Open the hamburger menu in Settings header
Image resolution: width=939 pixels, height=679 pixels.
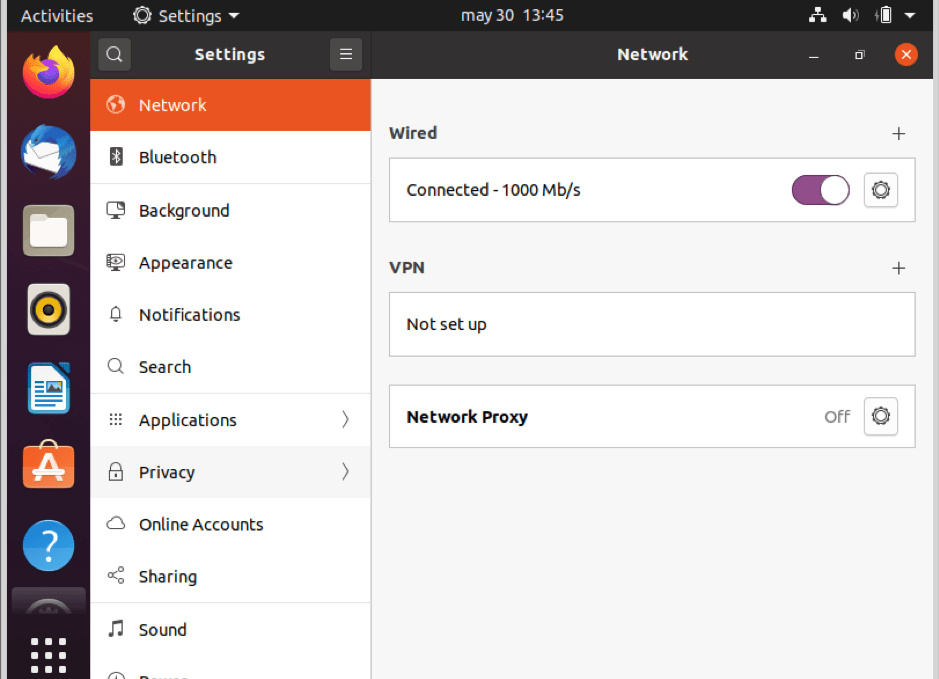click(x=346, y=54)
